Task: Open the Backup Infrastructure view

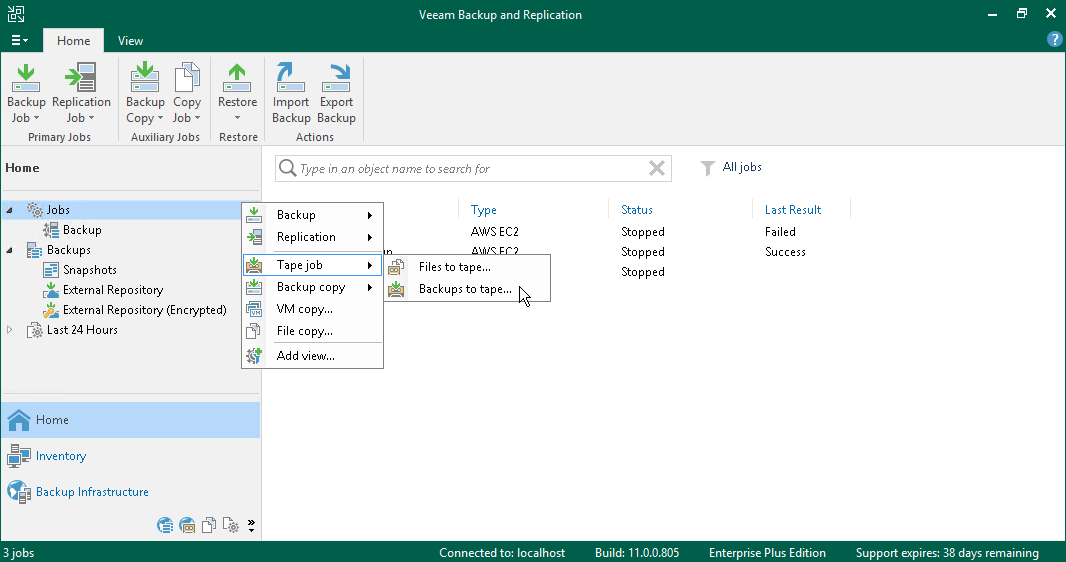Action: pyautogui.click(x=92, y=492)
